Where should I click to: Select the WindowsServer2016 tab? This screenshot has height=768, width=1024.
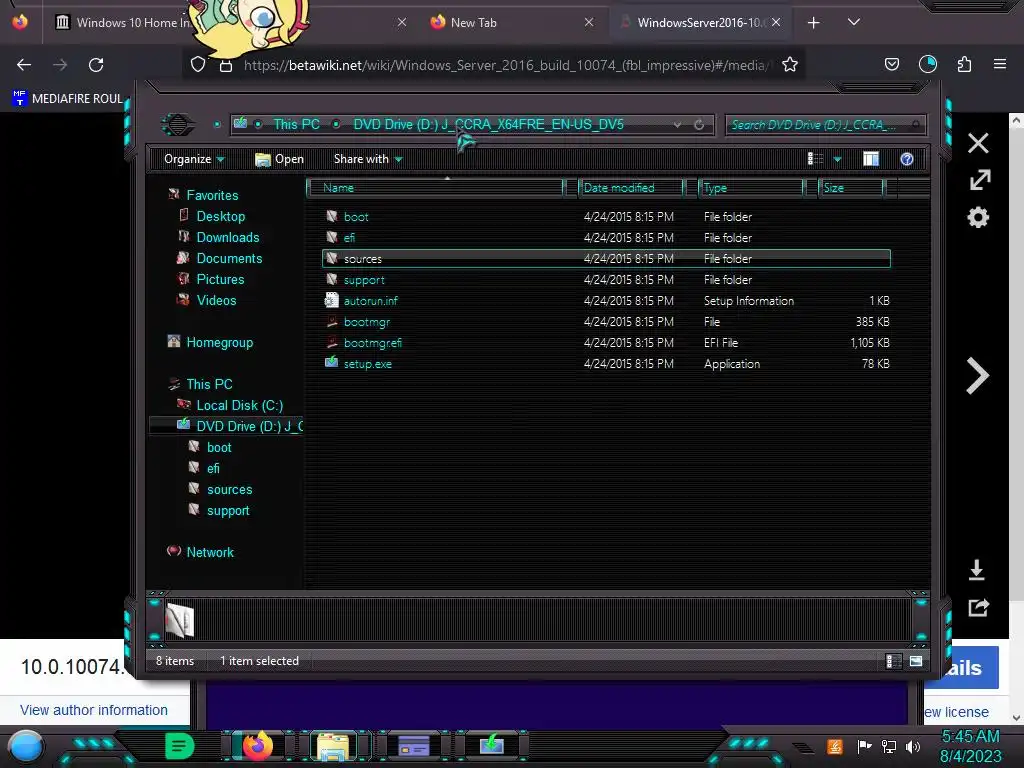699,22
